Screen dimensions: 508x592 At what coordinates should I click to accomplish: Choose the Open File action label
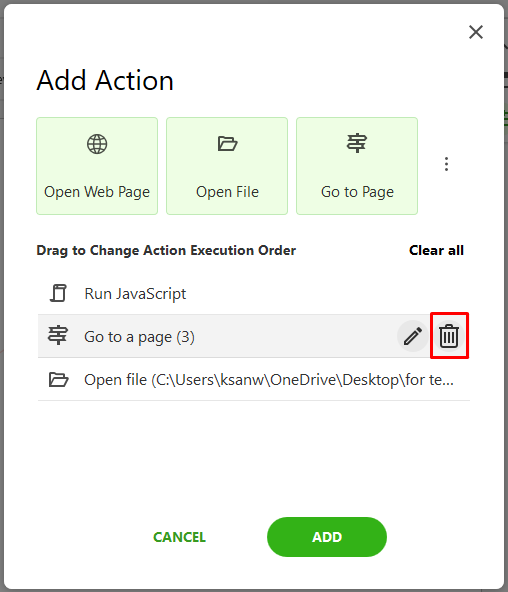pos(227,192)
